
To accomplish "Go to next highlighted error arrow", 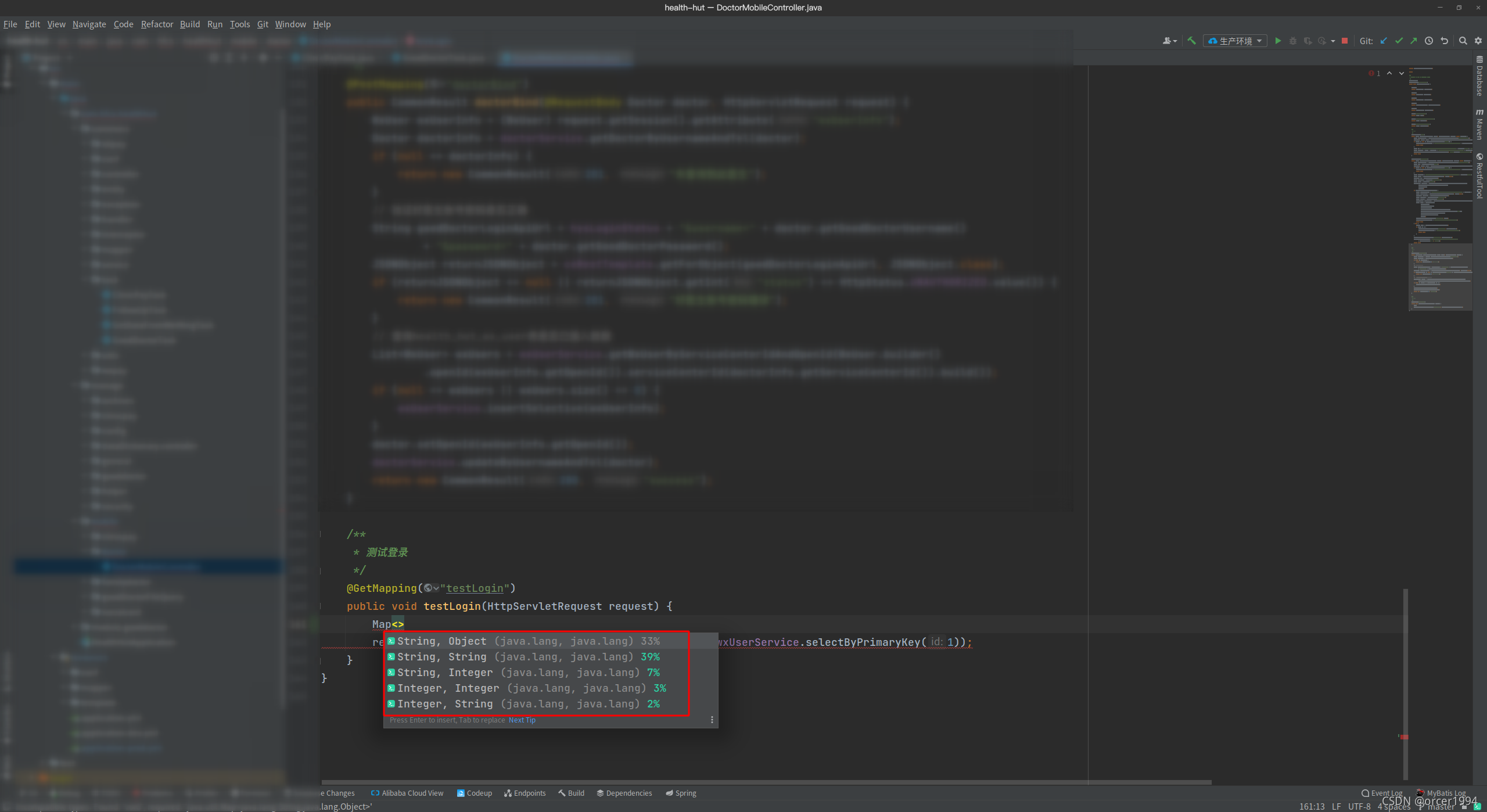I will click(1402, 73).
